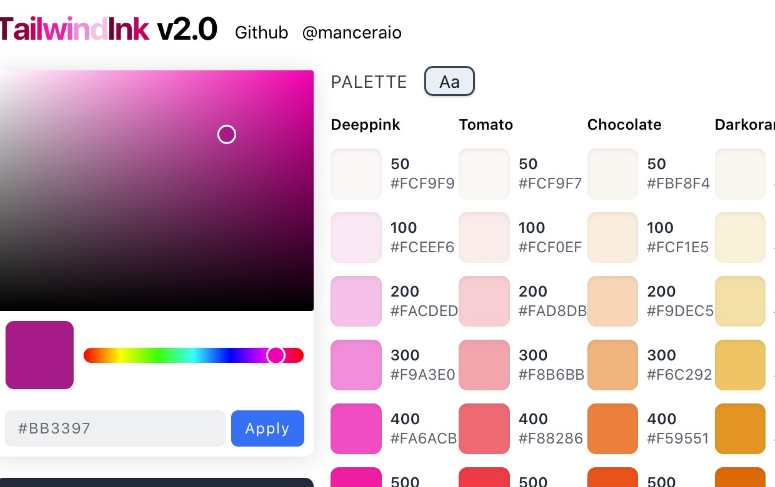This screenshot has height=487, width=775.
Task: Click the saturation picker circle handle
Action: [227, 135]
